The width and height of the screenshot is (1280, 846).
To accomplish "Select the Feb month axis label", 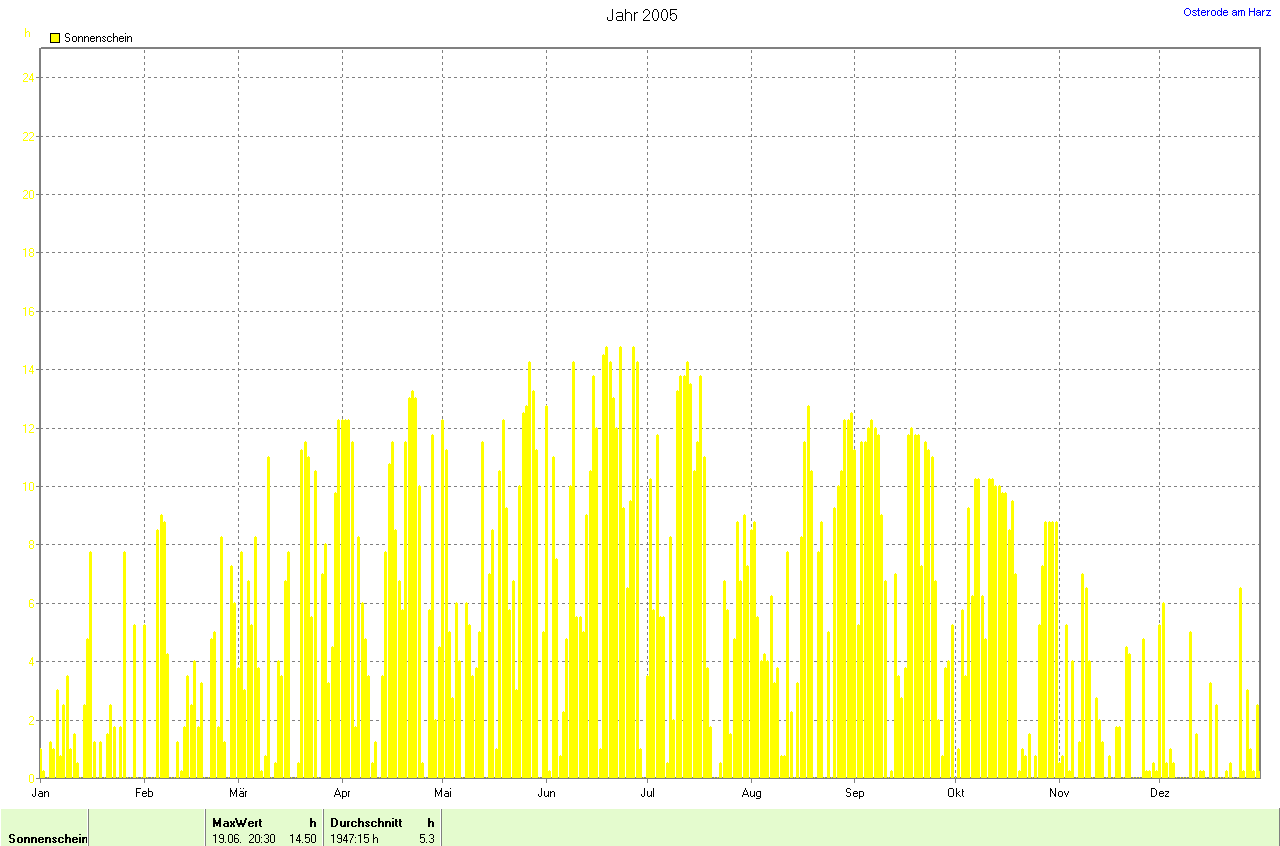I will coord(144,793).
